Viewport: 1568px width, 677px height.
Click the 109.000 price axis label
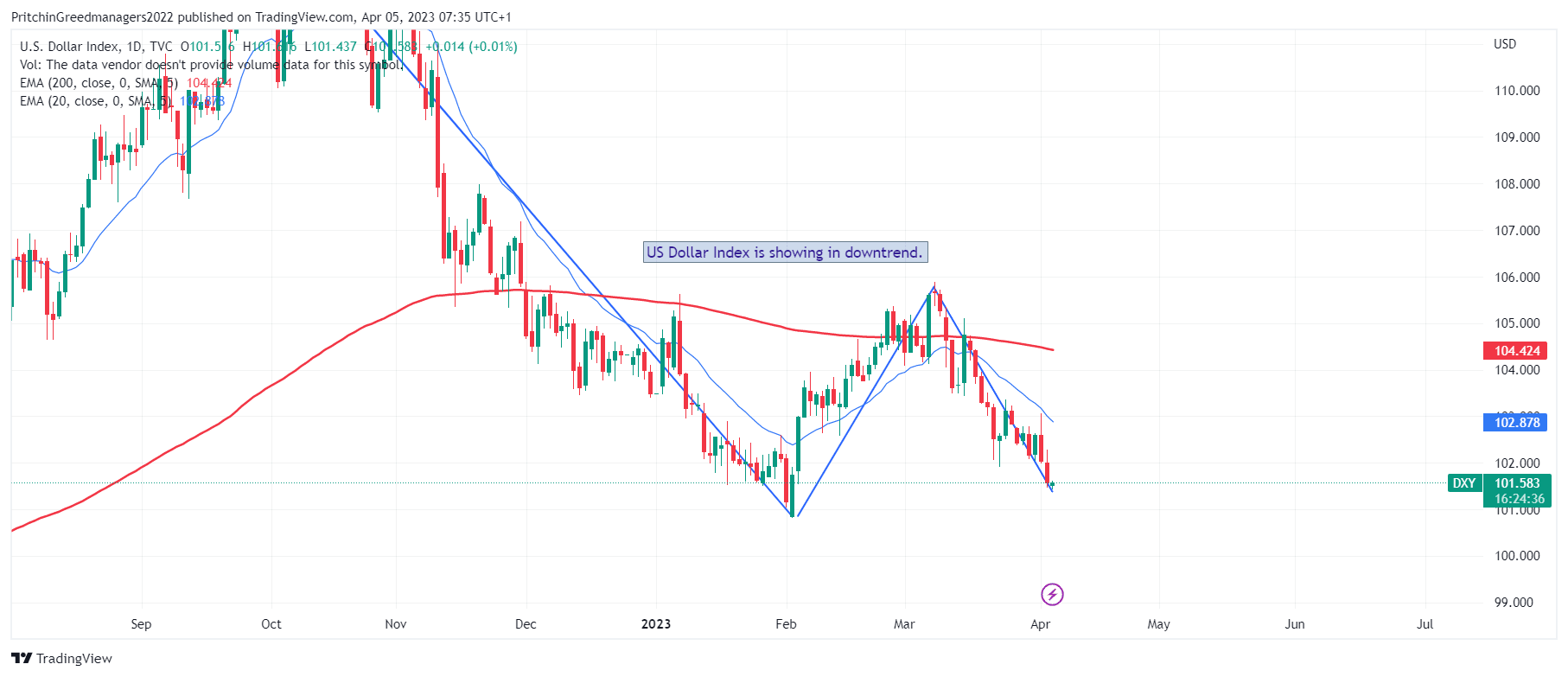click(1517, 137)
